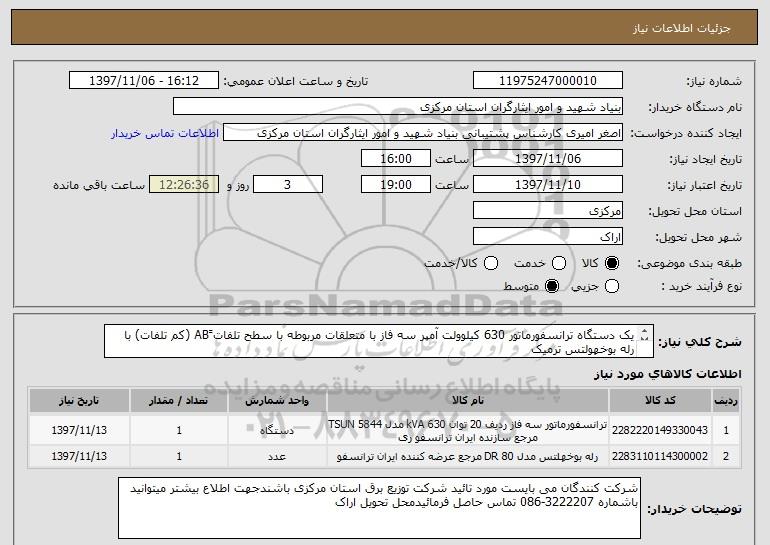Click the جزئیات اطلاعات نیاز header bar

click(x=385, y=27)
